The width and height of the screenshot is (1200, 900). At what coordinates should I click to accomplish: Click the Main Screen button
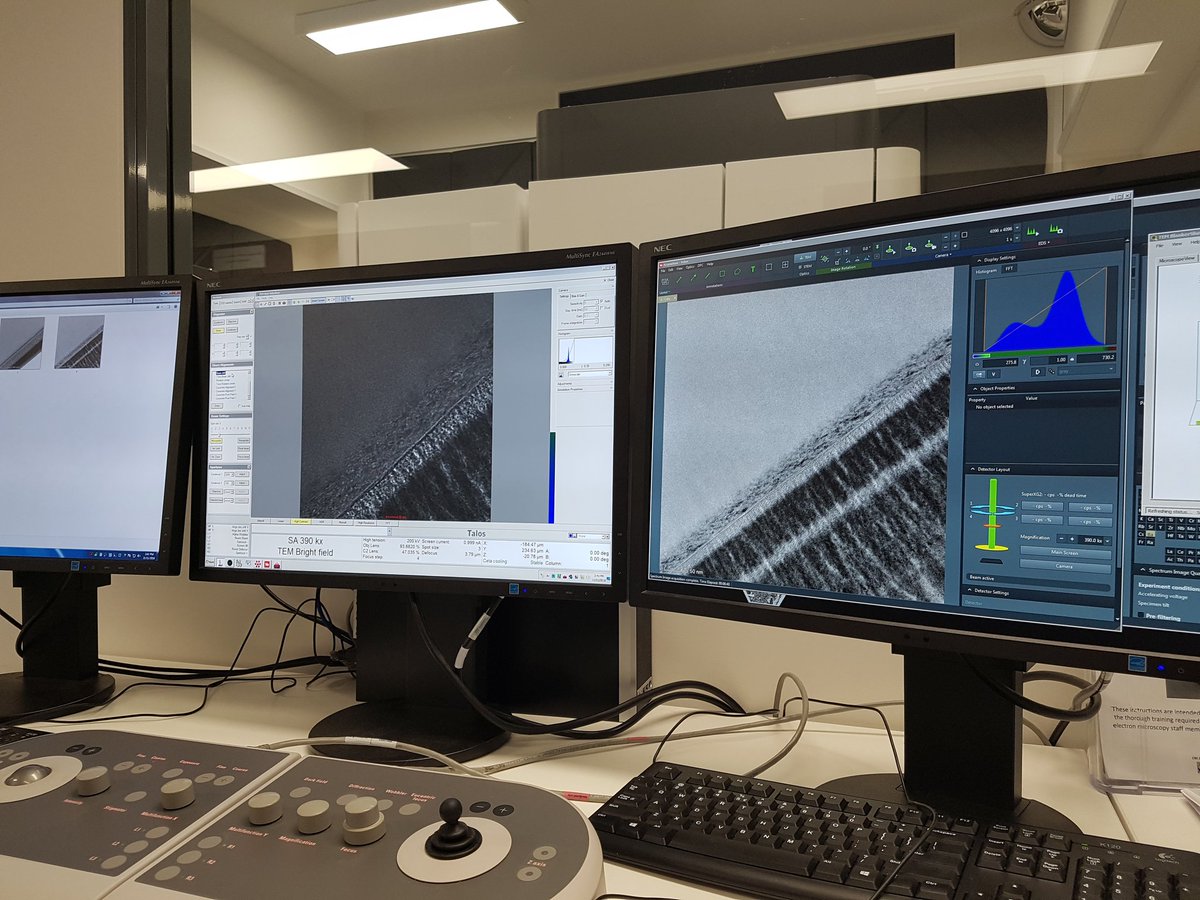tap(1066, 553)
